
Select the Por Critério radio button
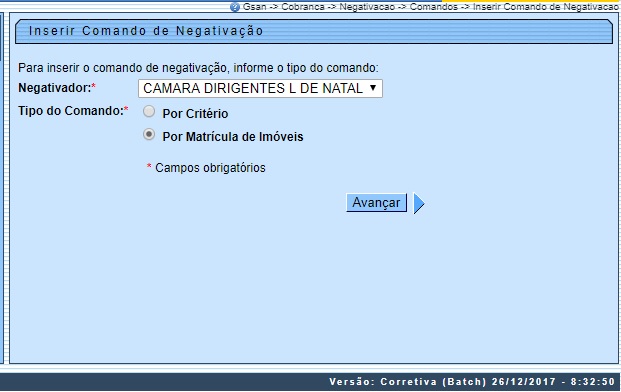(149, 112)
